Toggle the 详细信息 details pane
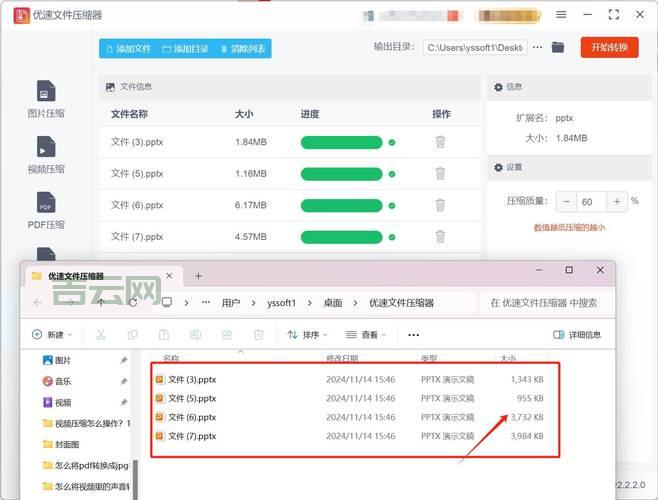Image resolution: width=658 pixels, height=500 pixels. point(577,335)
